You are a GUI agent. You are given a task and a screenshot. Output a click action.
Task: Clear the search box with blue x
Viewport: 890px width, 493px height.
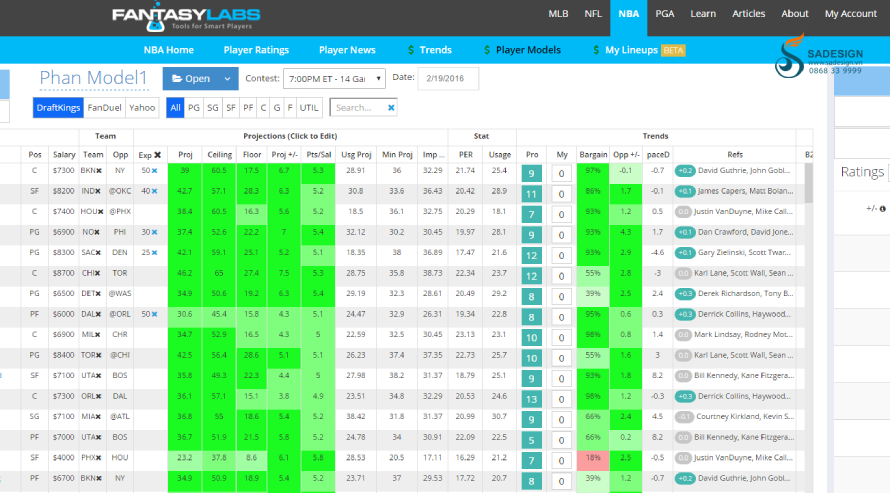point(391,107)
